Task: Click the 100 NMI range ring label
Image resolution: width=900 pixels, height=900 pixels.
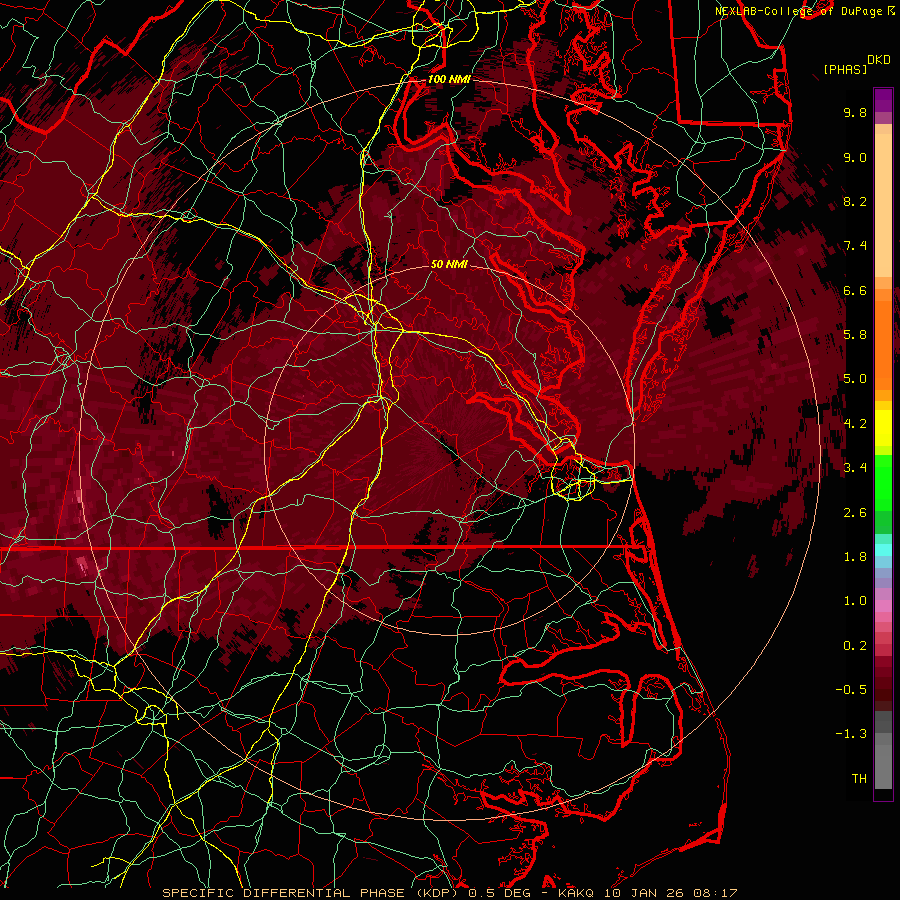Action: 448,79
